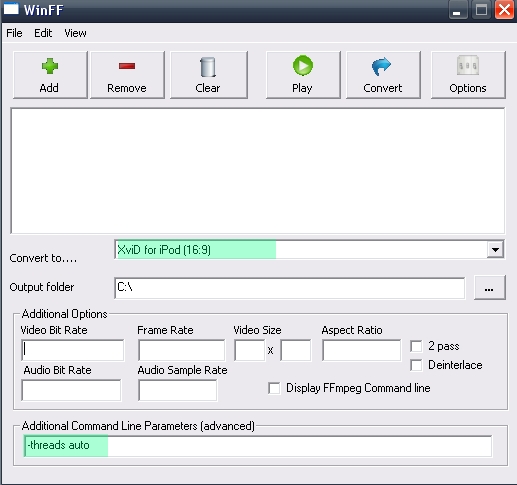Click the green Play icon
This screenshot has width=517, height=485.
pos(303,65)
